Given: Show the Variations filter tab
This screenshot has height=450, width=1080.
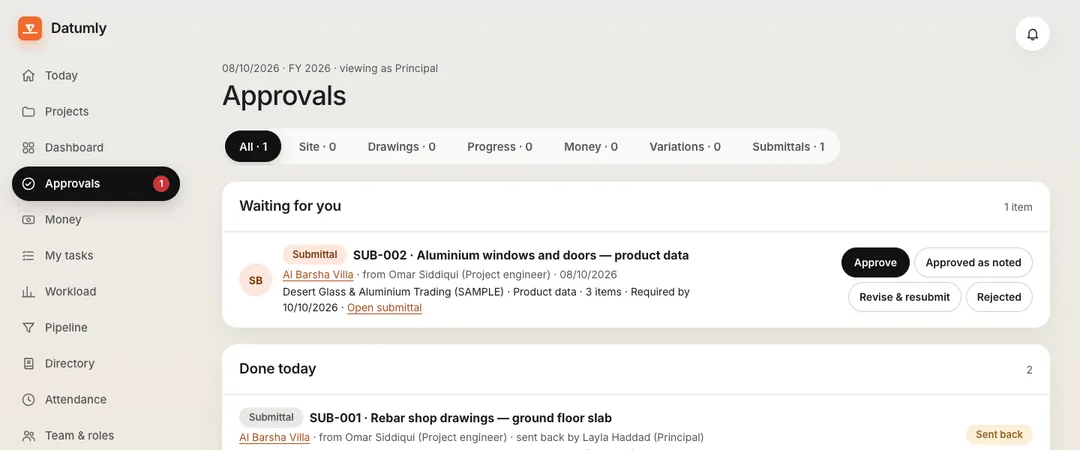Looking at the screenshot, I should click(x=685, y=147).
